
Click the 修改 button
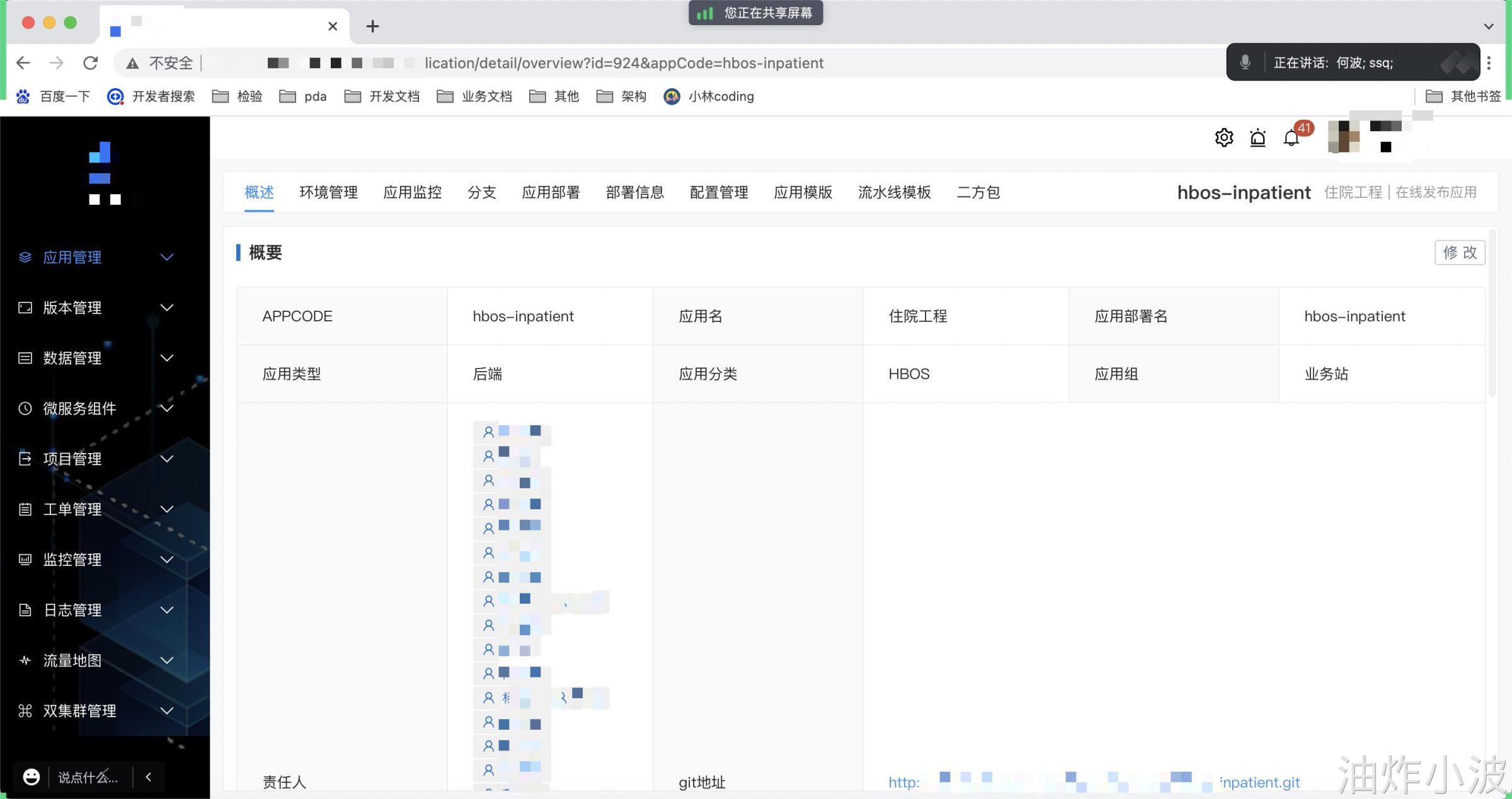pos(1459,253)
